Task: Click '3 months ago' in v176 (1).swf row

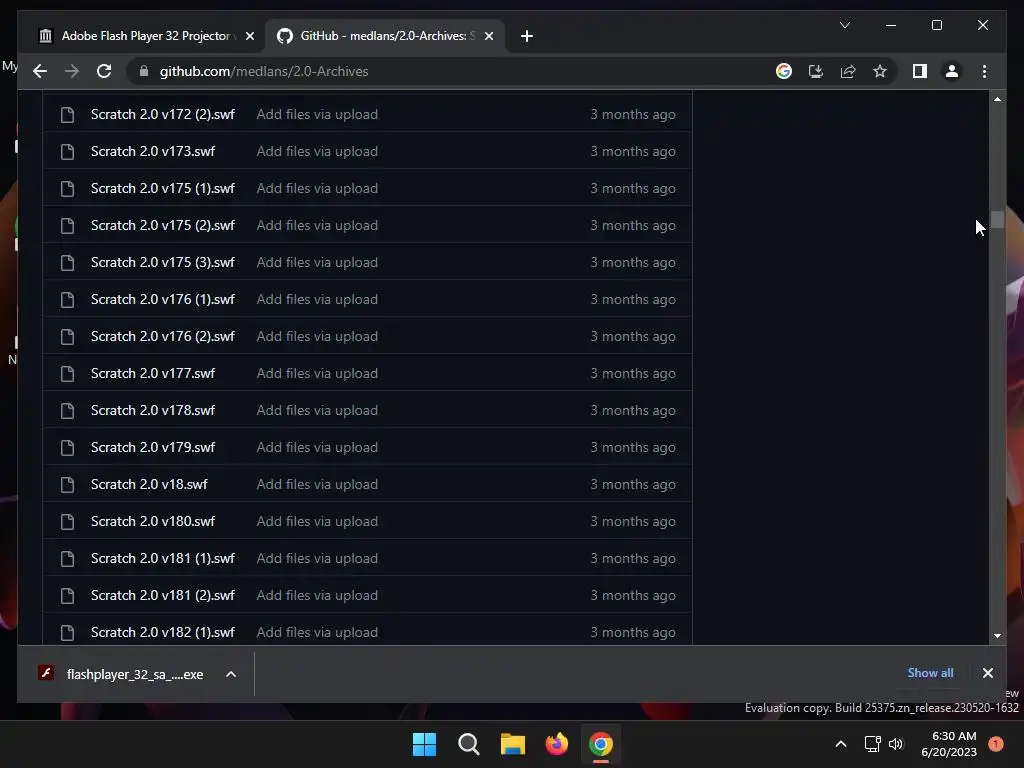Action: point(633,300)
